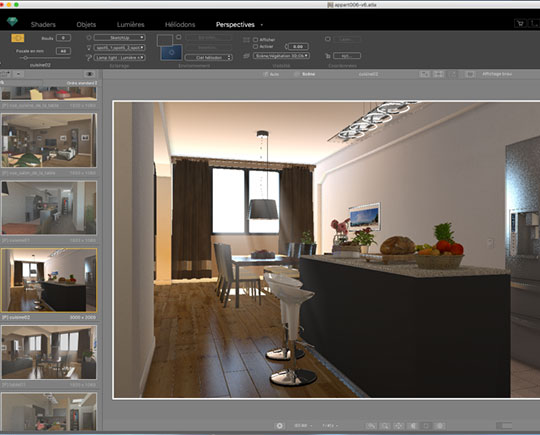Screen dimensions: 540x435
Task: Open the render size dropdown at bottom
Action: point(303,426)
